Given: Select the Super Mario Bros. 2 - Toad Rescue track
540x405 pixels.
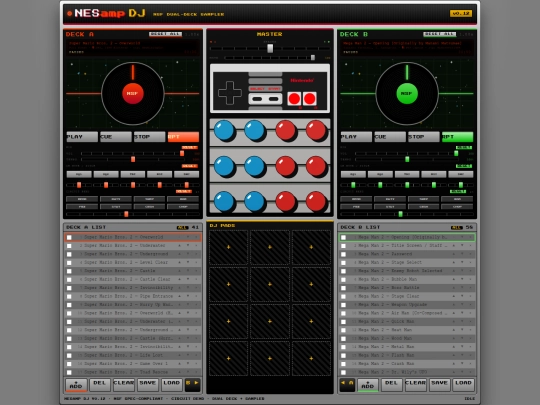Looking at the screenshot, I should [x=133, y=372].
